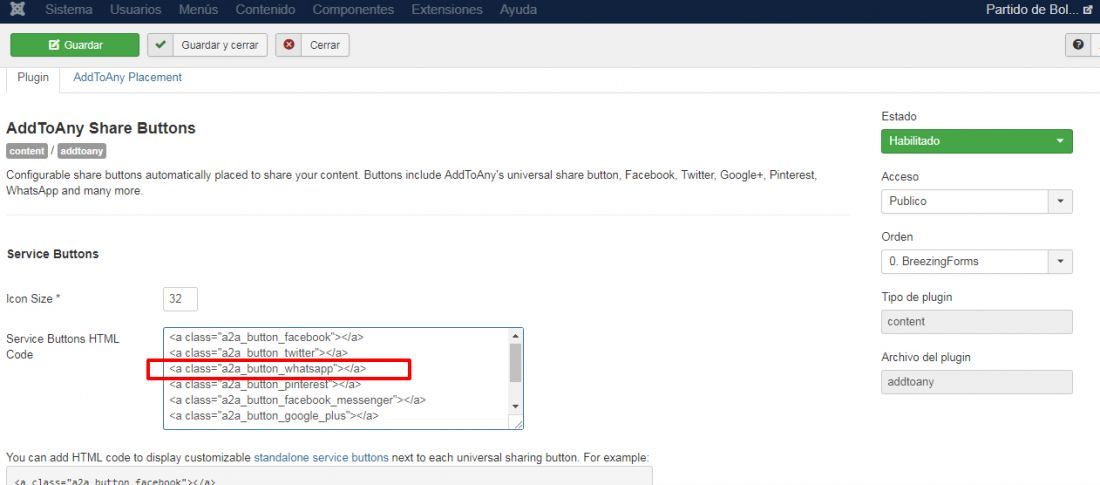Click the red X icon beside Cerrar
This screenshot has width=1100, height=485.
(288, 45)
